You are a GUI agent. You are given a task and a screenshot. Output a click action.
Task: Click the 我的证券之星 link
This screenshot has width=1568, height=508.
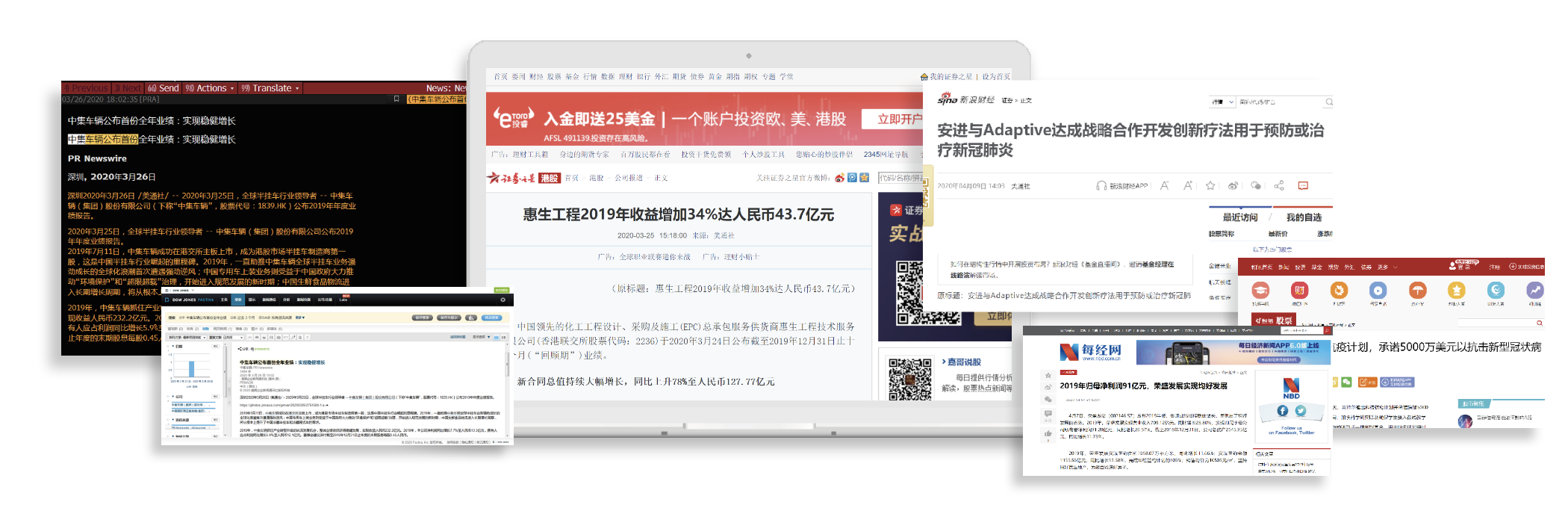point(951,76)
